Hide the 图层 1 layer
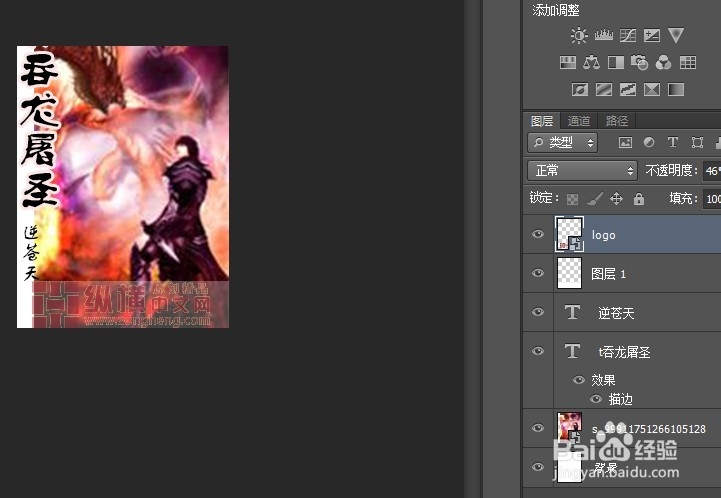 pos(538,273)
